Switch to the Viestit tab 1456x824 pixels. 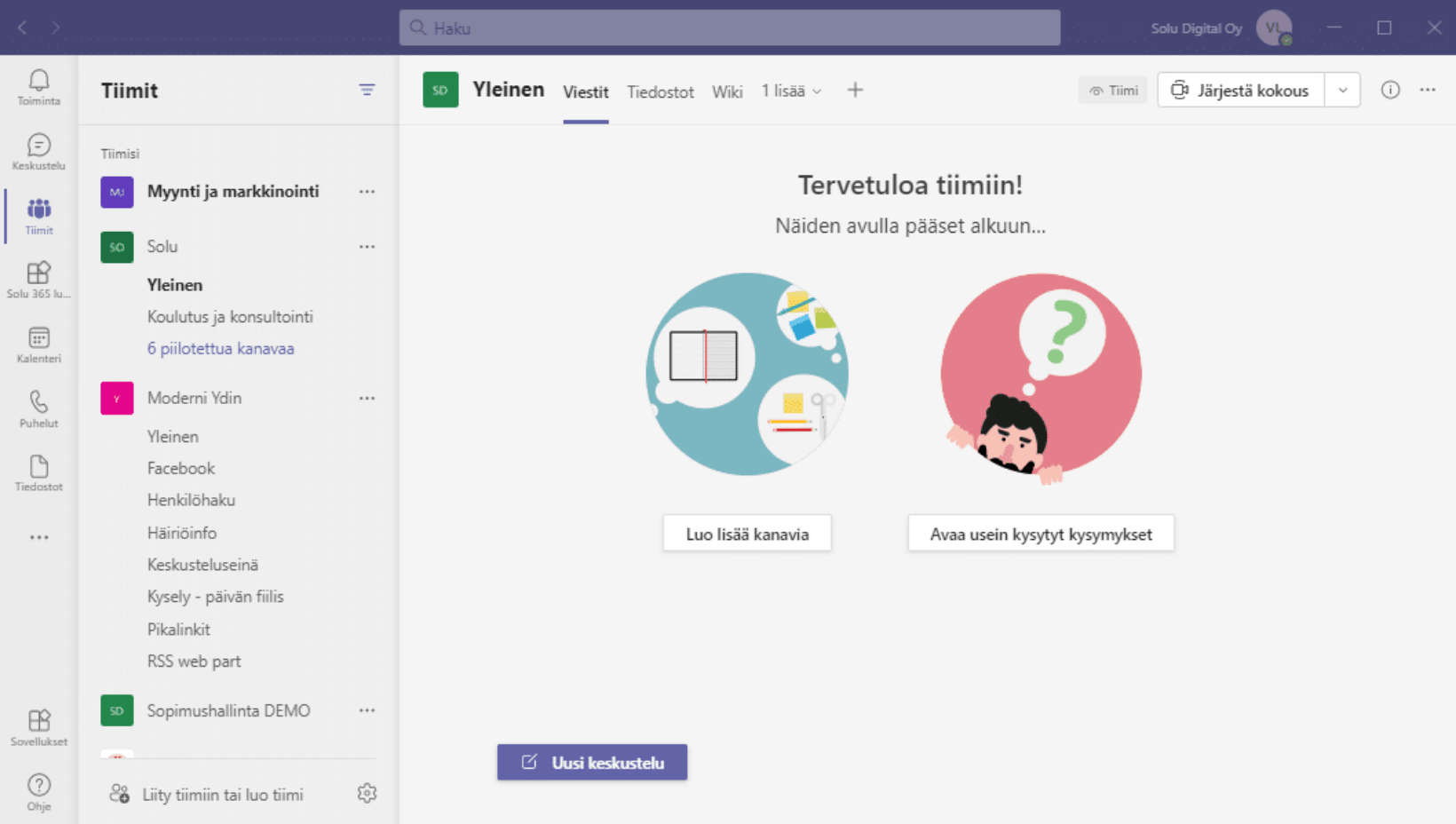(586, 91)
